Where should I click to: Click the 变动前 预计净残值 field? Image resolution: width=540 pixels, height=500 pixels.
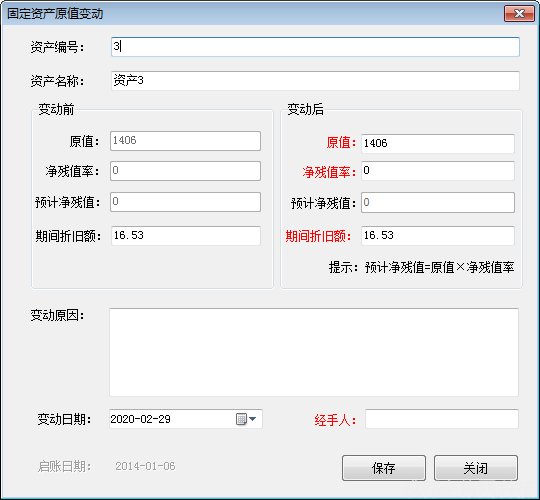coord(185,202)
